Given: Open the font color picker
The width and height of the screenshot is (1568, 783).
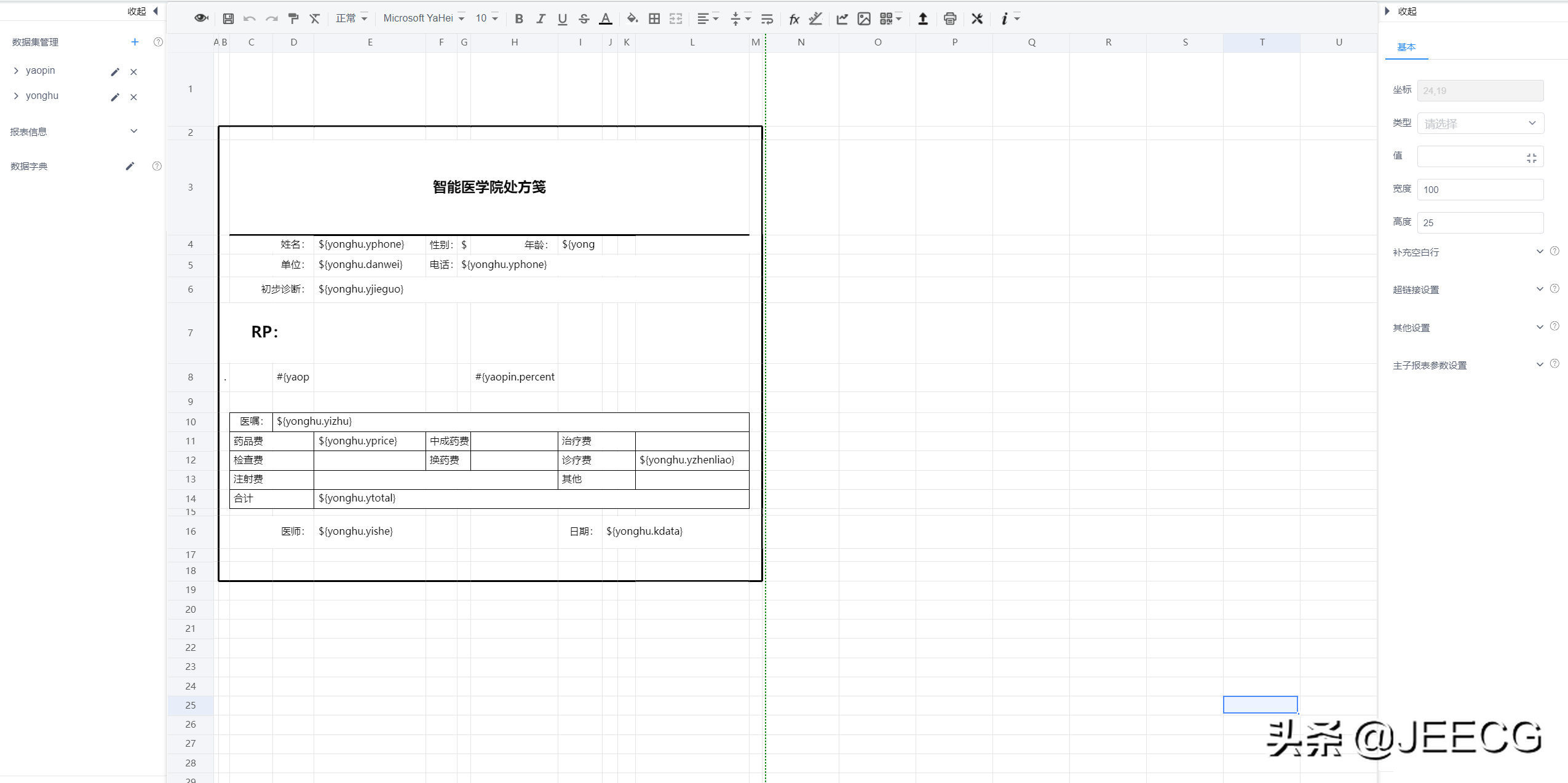Looking at the screenshot, I should point(606,18).
